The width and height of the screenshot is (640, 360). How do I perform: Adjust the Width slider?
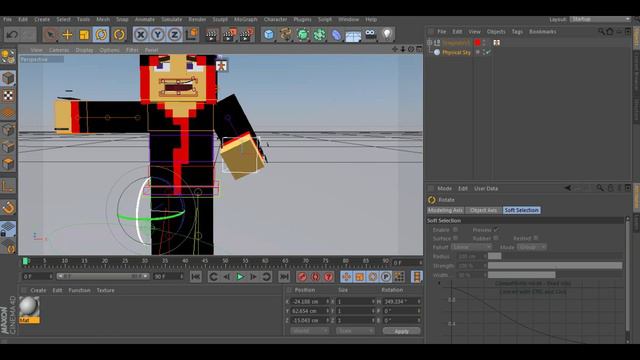(x=555, y=275)
